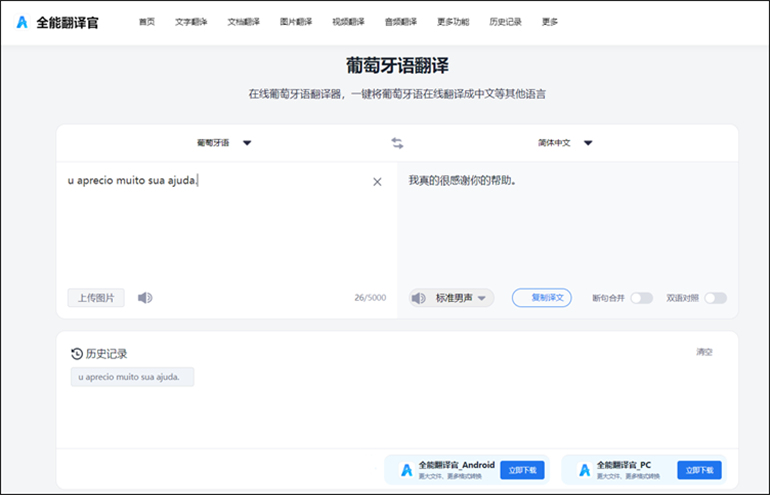Enable the 双语对照 switch
770x495 pixels.
click(x=715, y=298)
